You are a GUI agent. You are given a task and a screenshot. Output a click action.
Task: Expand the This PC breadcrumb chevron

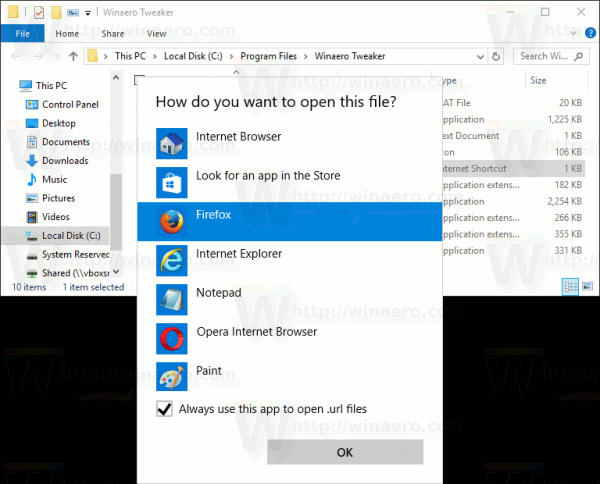155,57
